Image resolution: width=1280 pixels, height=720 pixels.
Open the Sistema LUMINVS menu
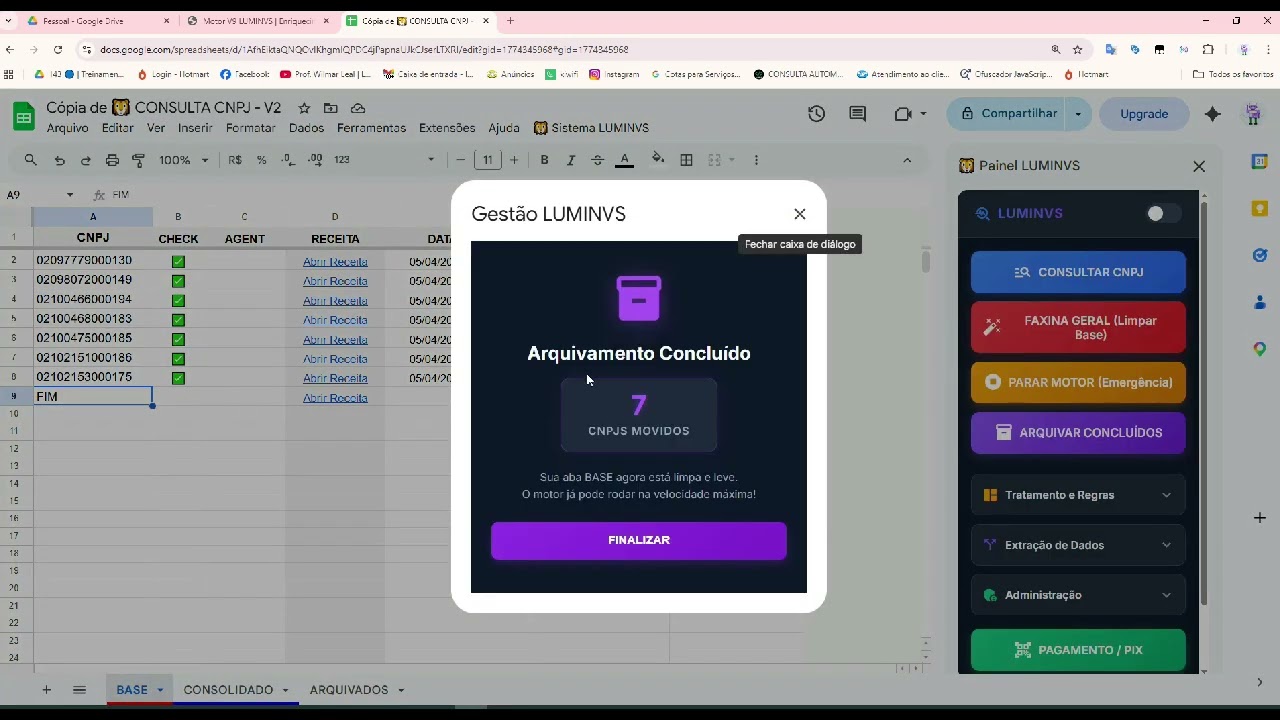pos(591,128)
